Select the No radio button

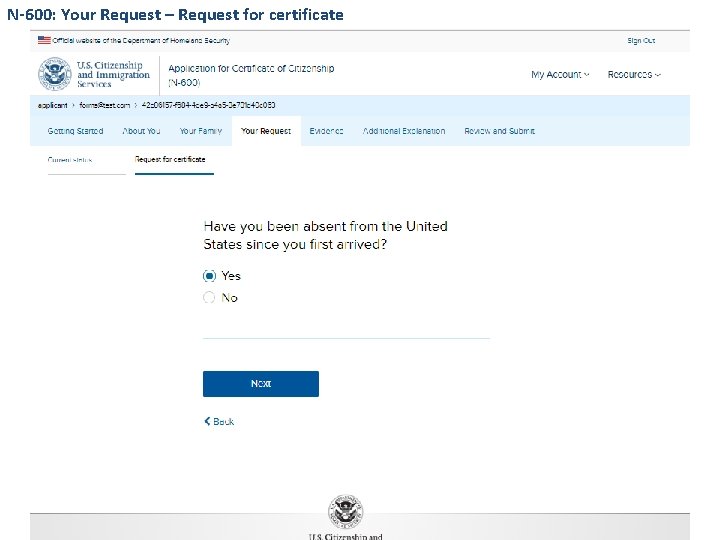209,298
